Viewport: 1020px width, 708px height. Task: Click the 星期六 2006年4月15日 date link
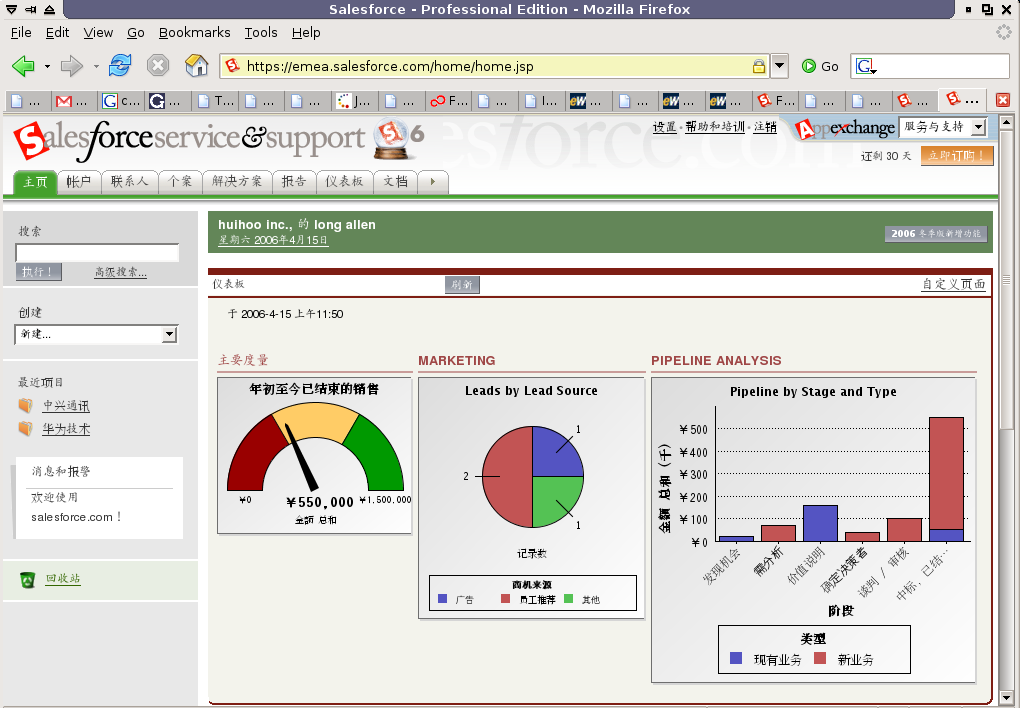273,240
